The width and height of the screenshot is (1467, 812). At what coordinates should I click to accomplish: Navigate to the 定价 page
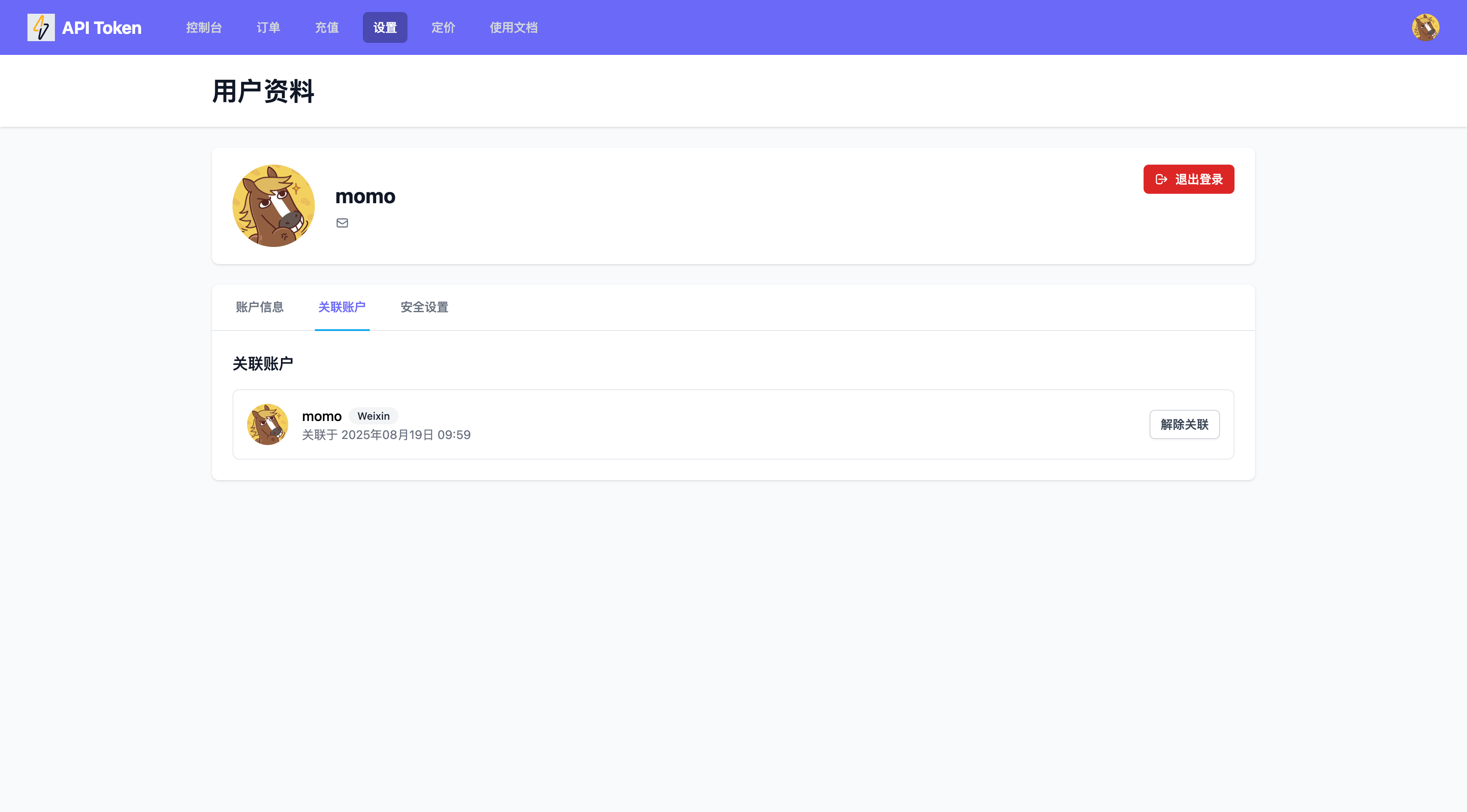point(443,27)
